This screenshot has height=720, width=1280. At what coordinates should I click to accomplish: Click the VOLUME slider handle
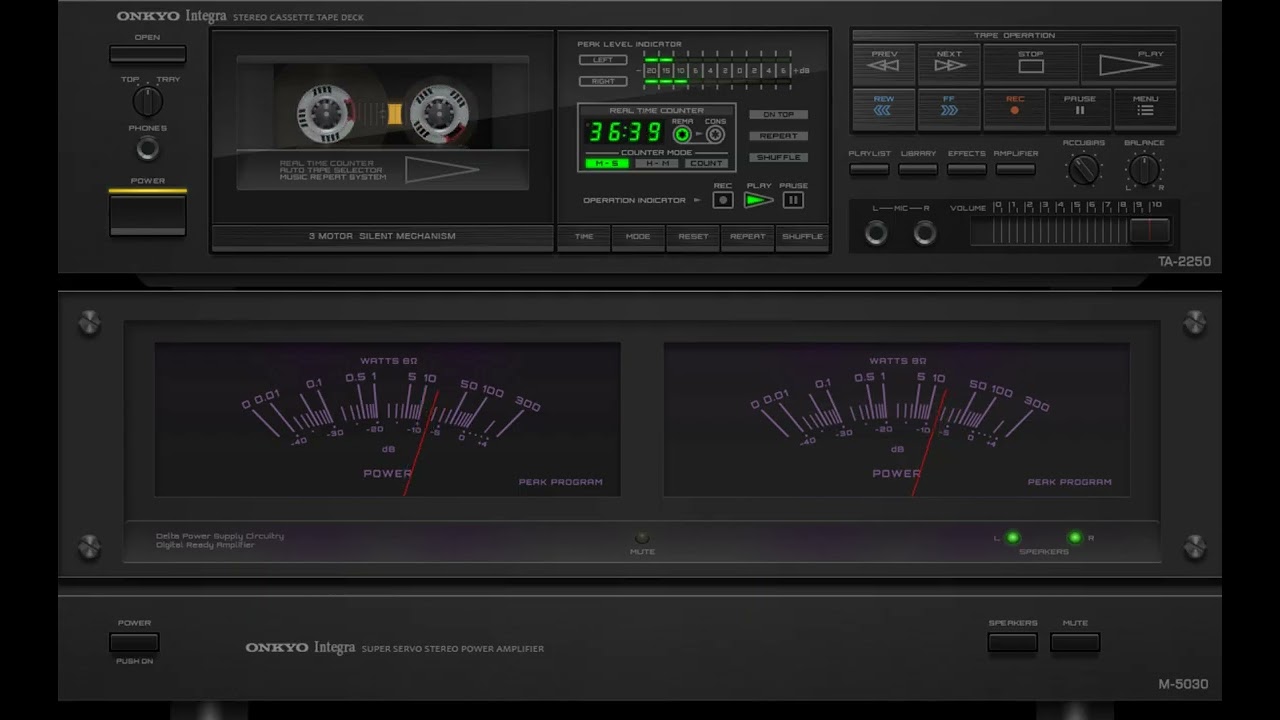tap(1149, 231)
